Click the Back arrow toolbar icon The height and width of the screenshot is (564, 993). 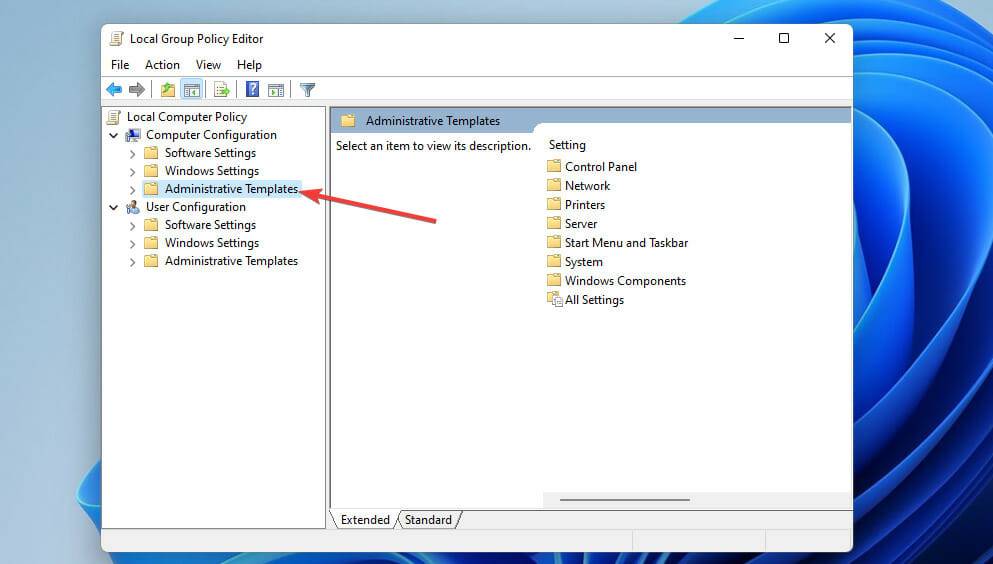click(x=114, y=90)
